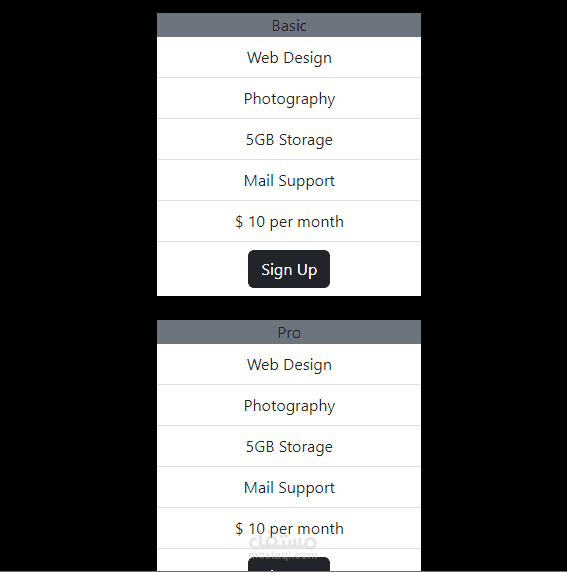567x572 pixels.
Task: Click the partially visible Pro plan button
Action: point(289,564)
